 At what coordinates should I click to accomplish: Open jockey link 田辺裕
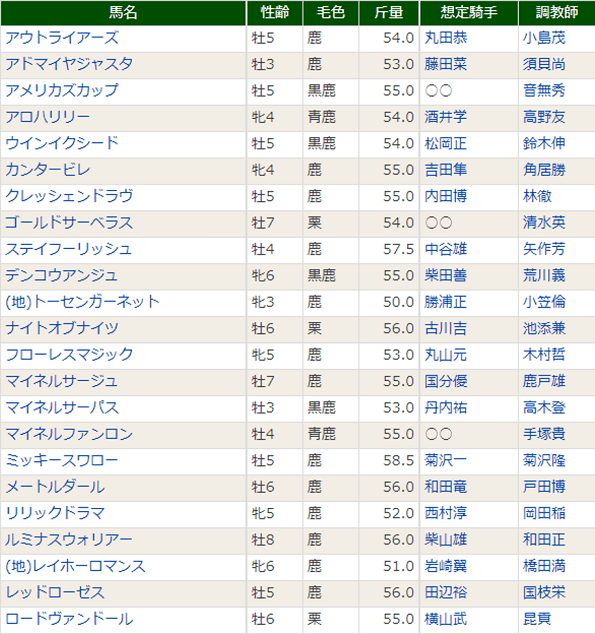tap(446, 593)
